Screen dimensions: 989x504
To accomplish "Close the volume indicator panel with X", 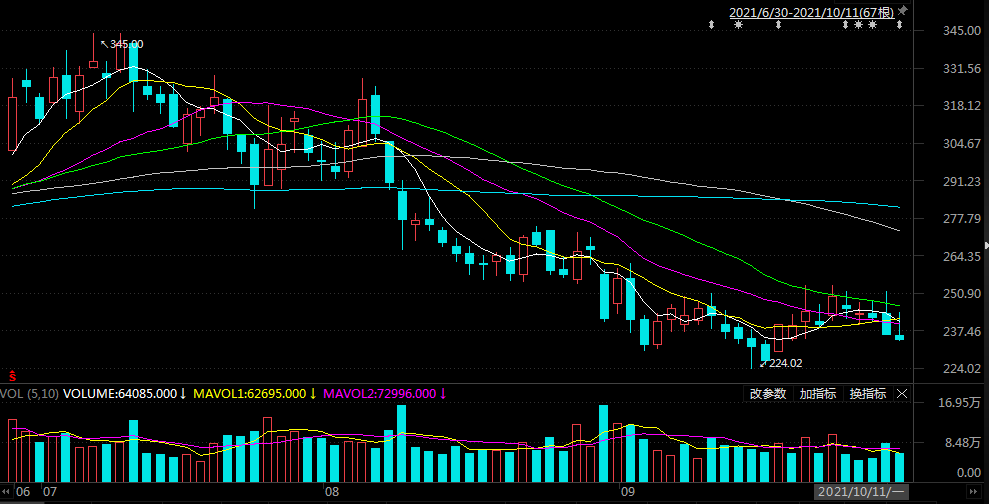I will pyautogui.click(x=901, y=394).
